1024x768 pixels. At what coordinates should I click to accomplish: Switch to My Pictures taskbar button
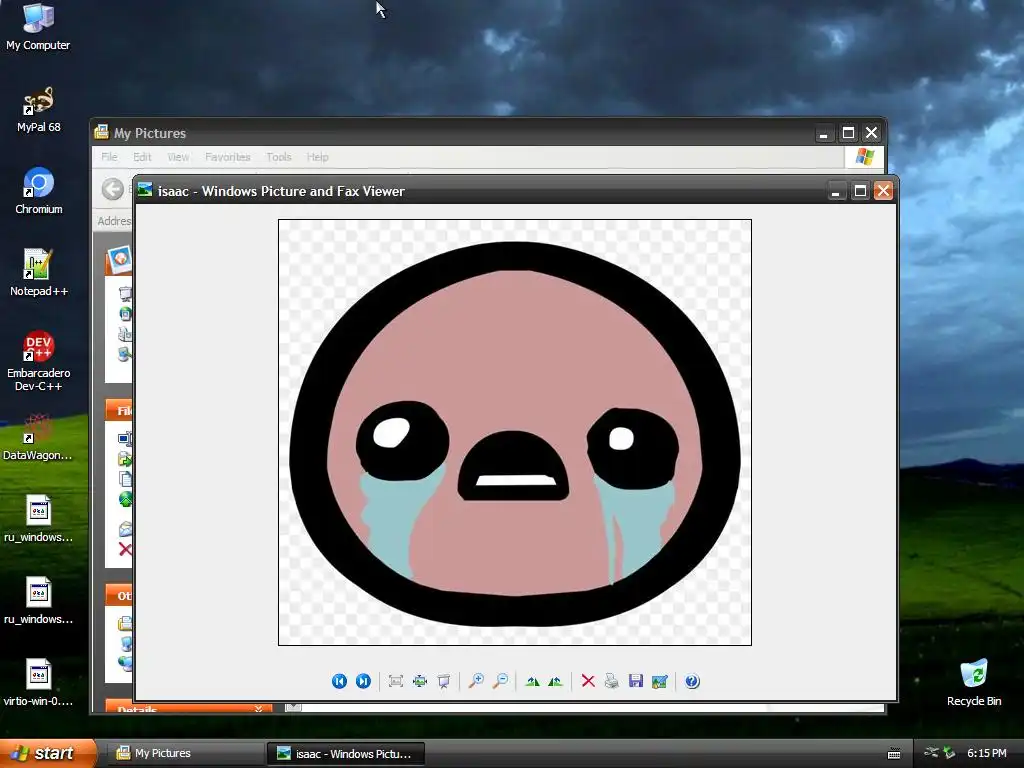point(184,754)
